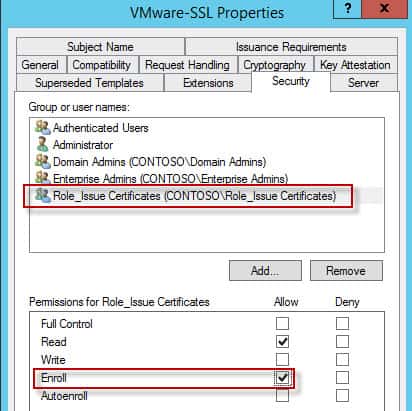Click the help question mark button
This screenshot has width=412, height=411.
pos(347,9)
